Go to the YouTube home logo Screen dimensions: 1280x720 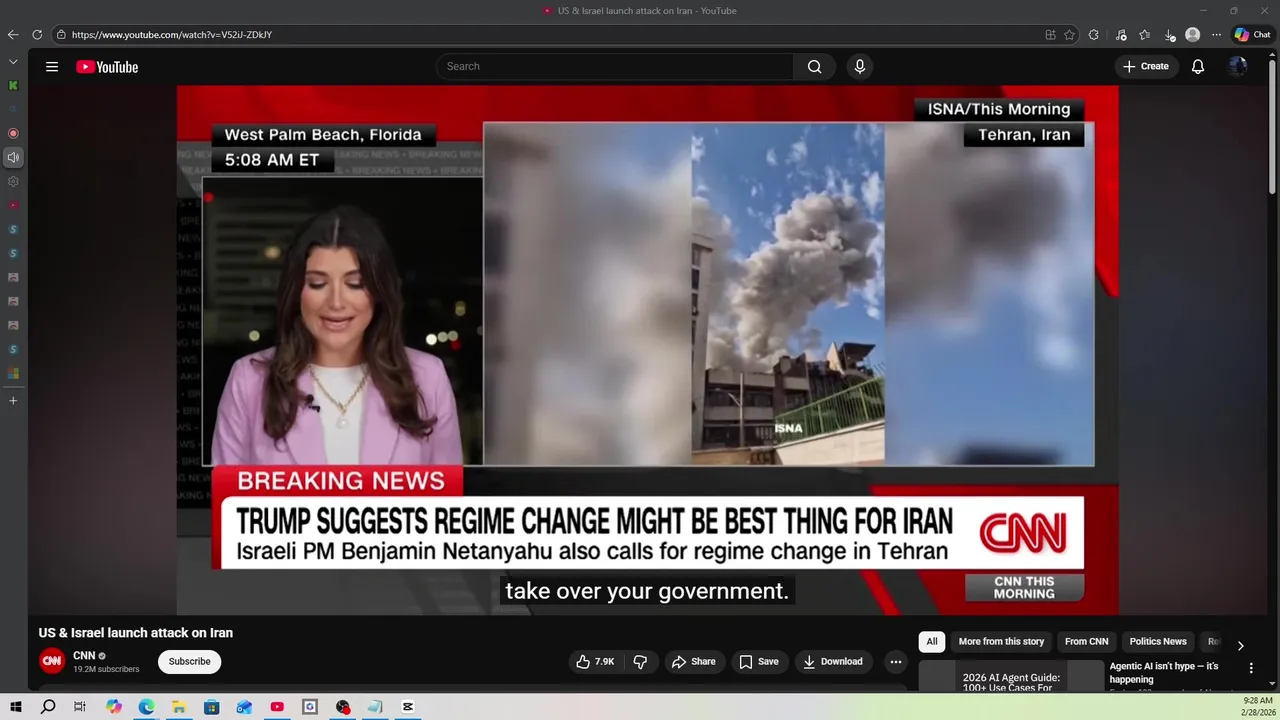point(107,67)
